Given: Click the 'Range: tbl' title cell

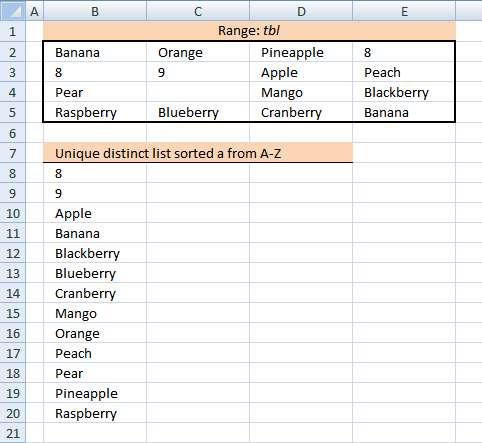Looking at the screenshot, I should click(249, 31).
